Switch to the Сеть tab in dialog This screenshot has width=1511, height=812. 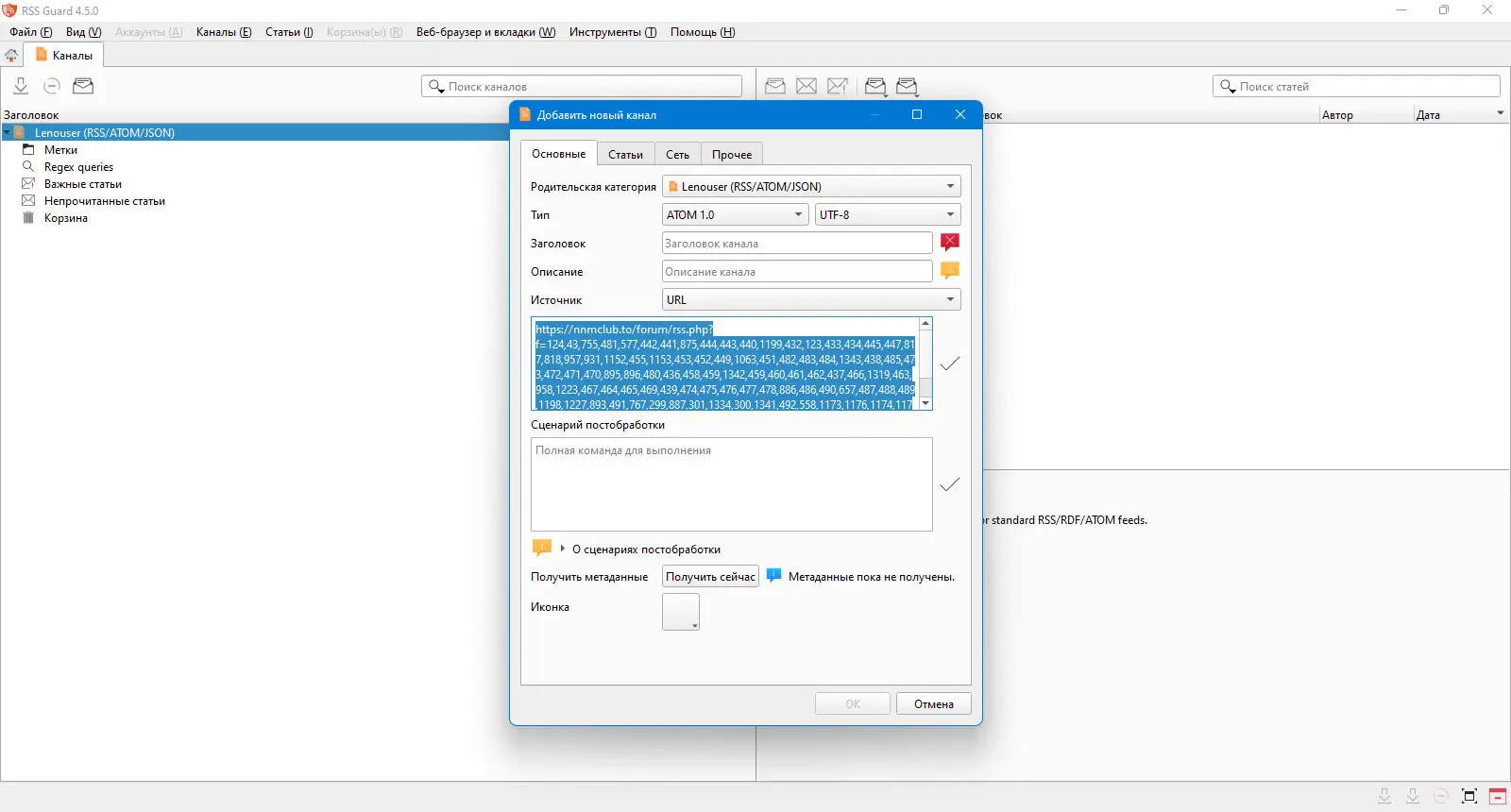pyautogui.click(x=677, y=154)
